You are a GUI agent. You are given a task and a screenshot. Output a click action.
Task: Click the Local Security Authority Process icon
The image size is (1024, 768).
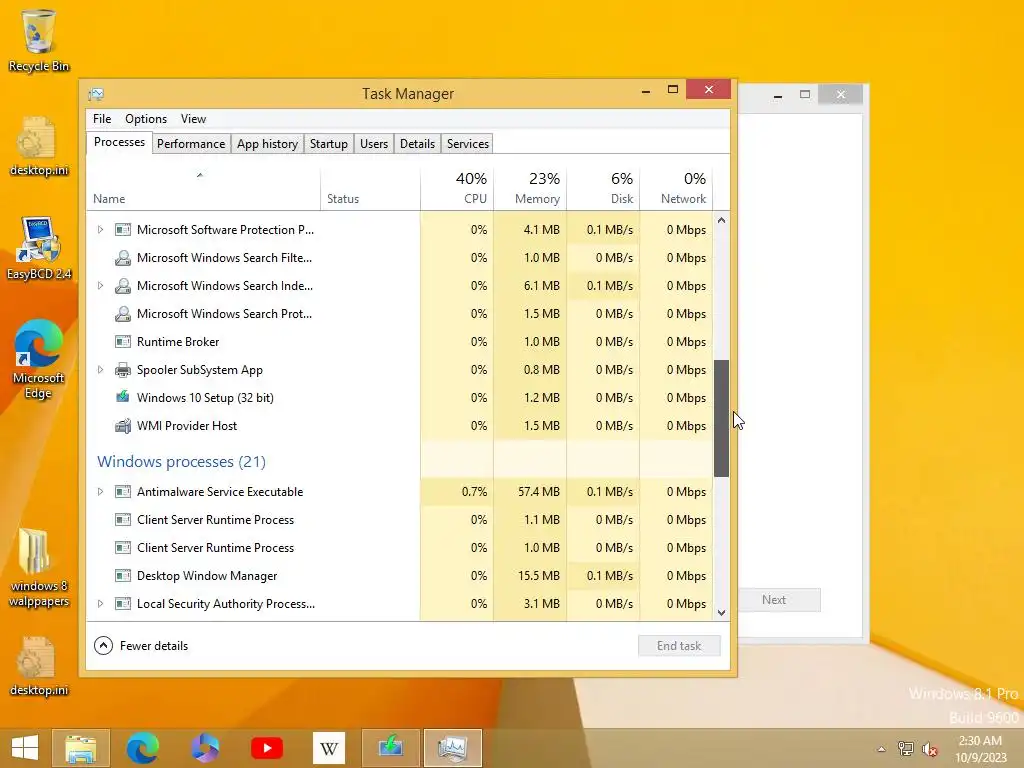(123, 603)
